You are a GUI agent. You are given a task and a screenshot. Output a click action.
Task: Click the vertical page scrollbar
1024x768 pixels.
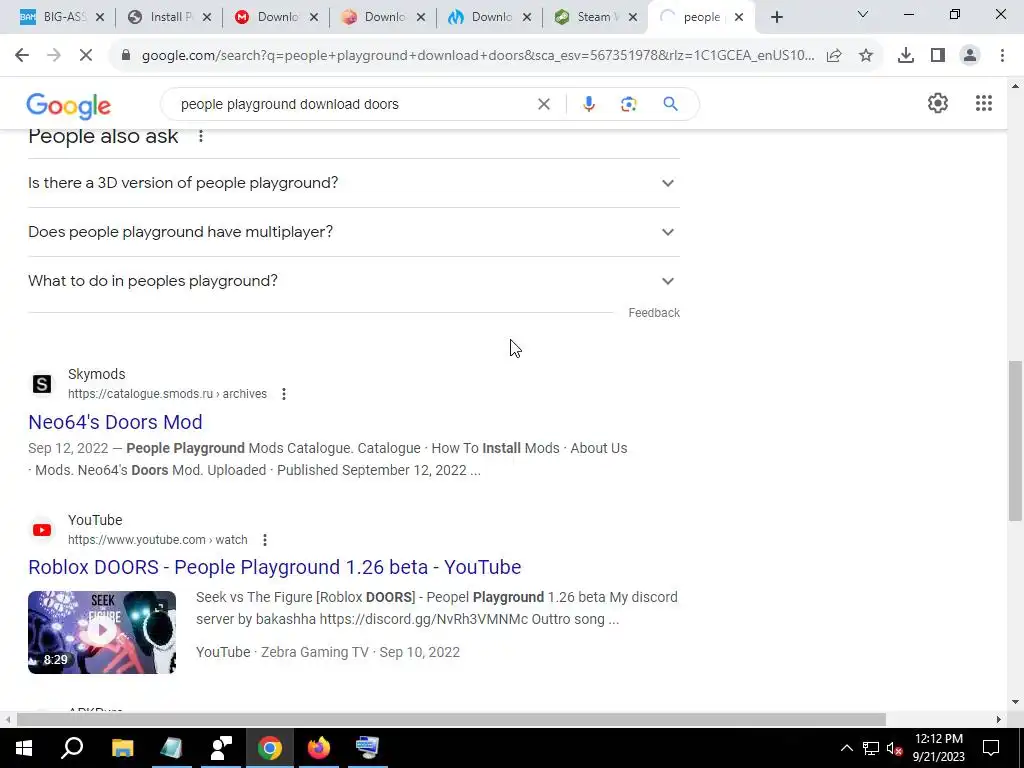(1016, 440)
